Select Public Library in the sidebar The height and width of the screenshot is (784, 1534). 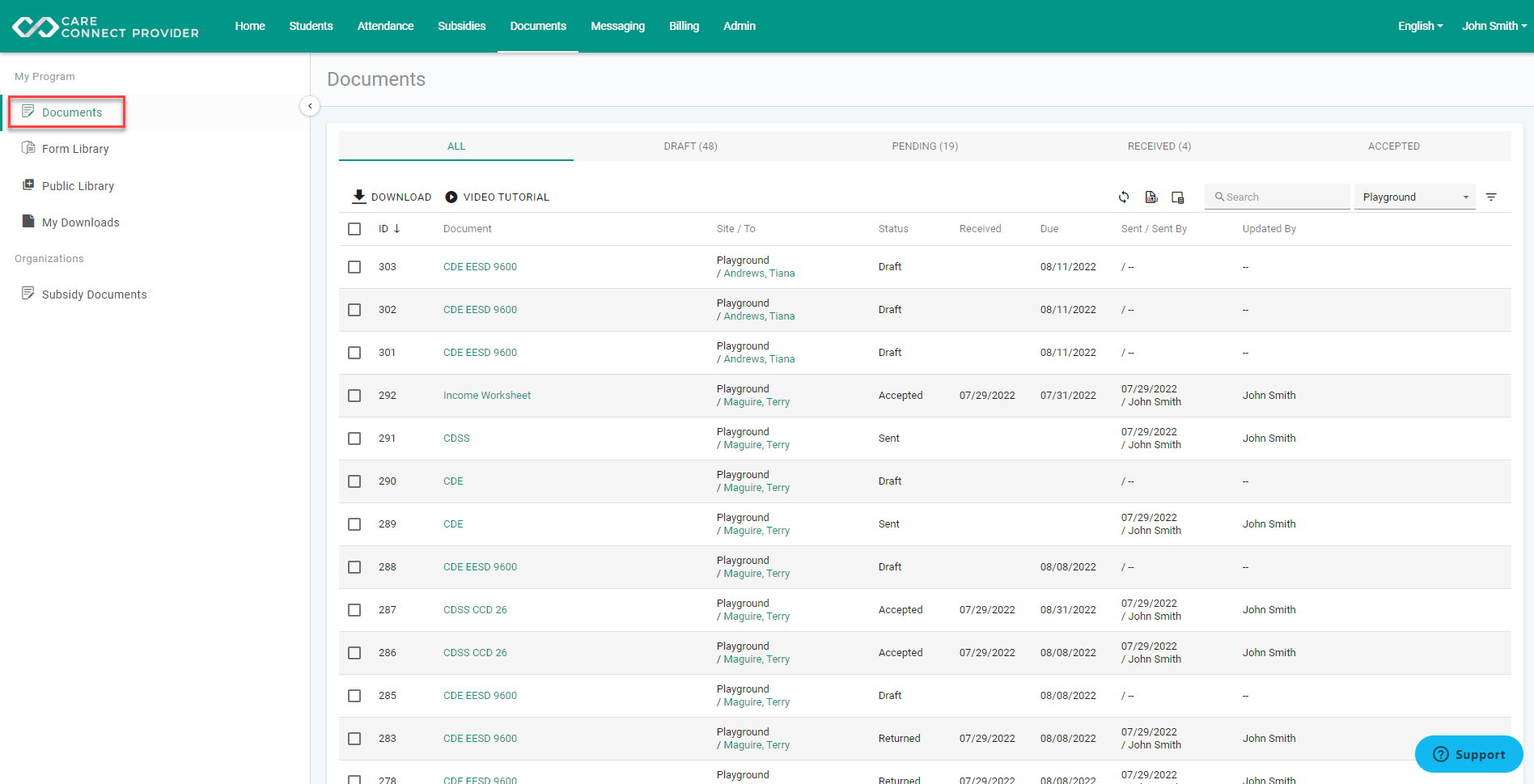pos(78,186)
